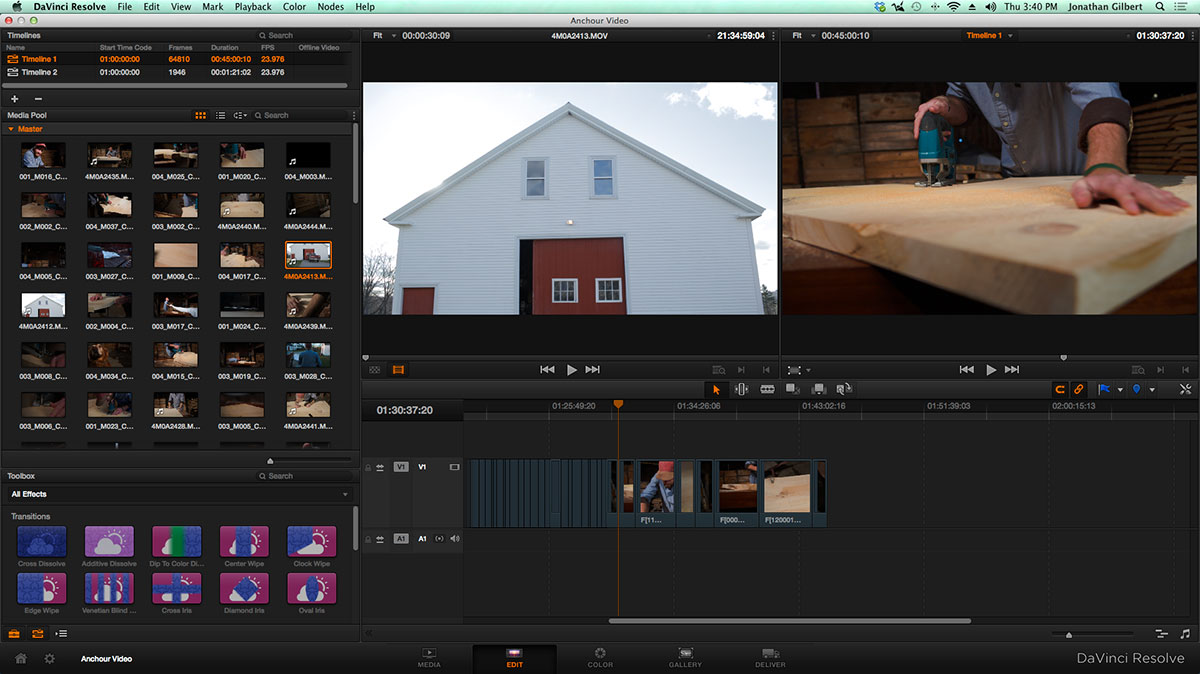Open timeline viewer Fit zoom dropdown
The height and width of the screenshot is (674, 1200).
click(x=804, y=36)
